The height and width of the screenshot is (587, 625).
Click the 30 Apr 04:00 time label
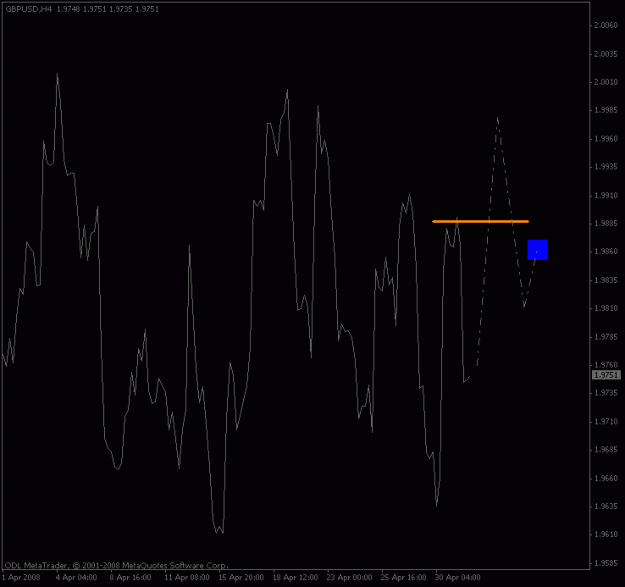[458, 577]
